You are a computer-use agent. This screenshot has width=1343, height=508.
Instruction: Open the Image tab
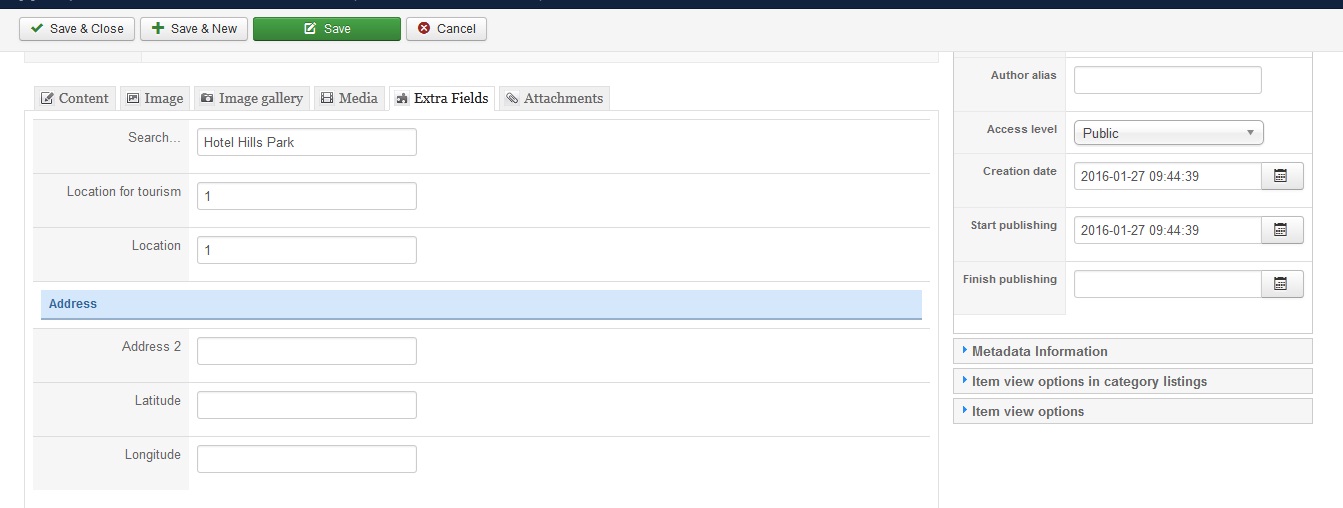[154, 98]
